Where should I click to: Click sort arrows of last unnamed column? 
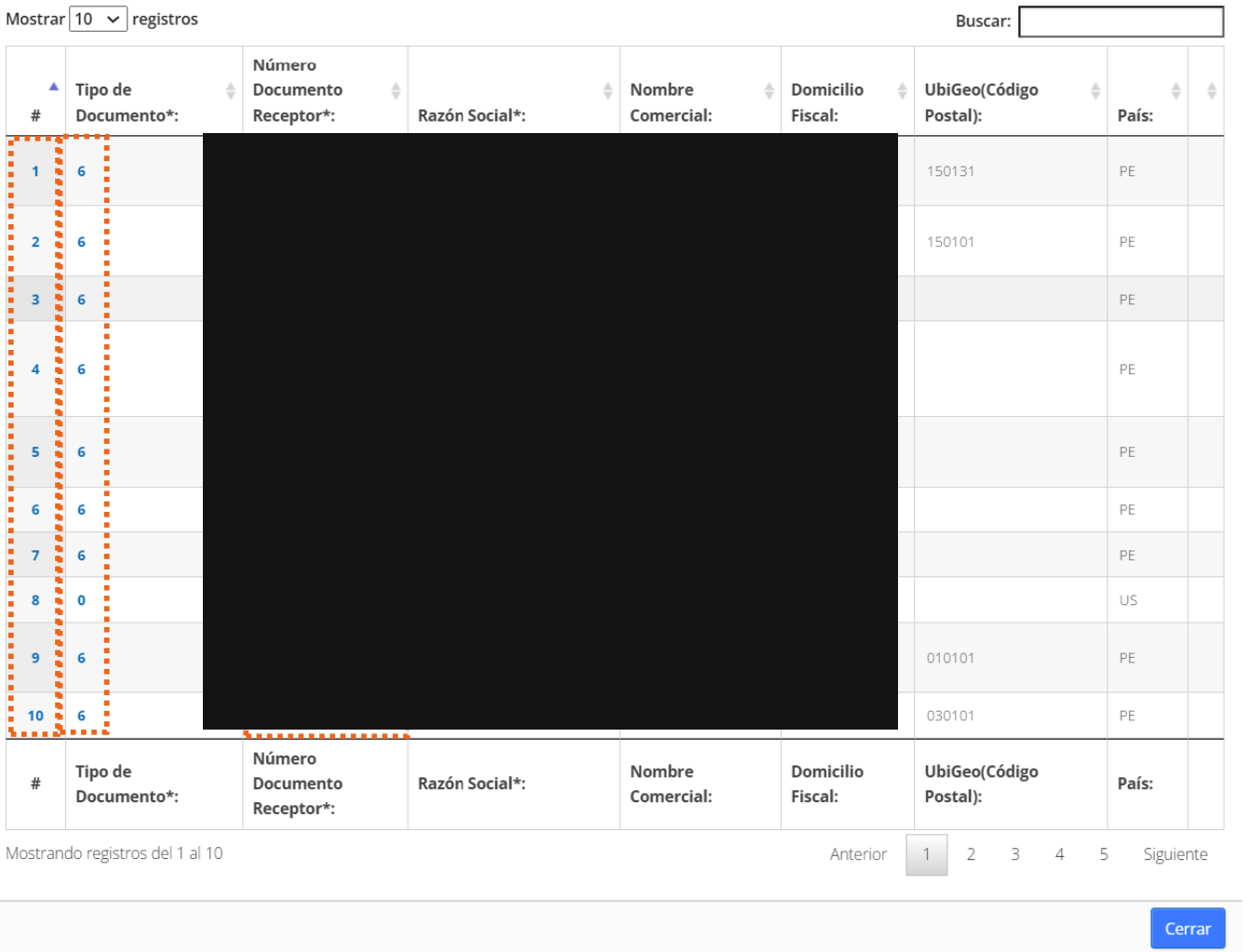1212,90
